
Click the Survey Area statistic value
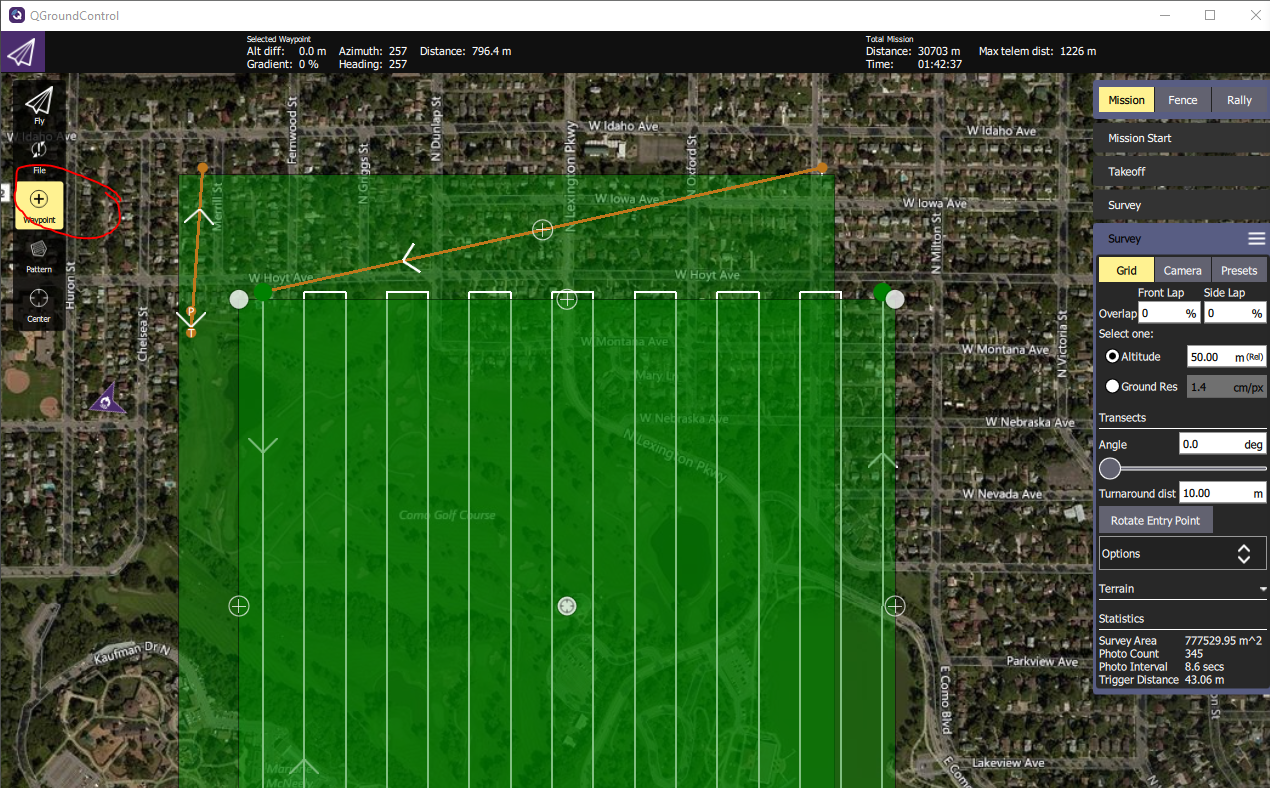[1223, 641]
